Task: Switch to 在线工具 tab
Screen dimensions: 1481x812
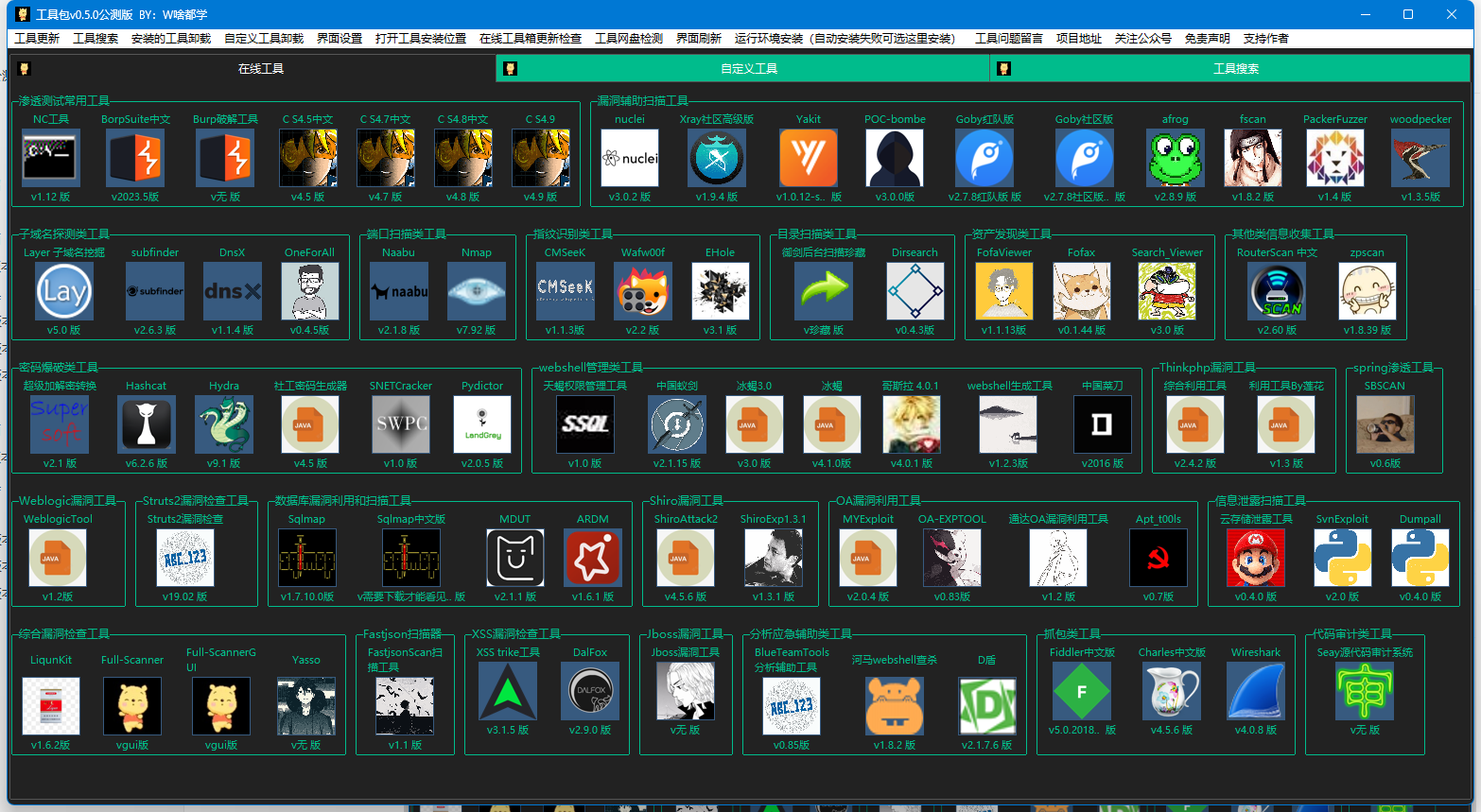Action: (253, 68)
